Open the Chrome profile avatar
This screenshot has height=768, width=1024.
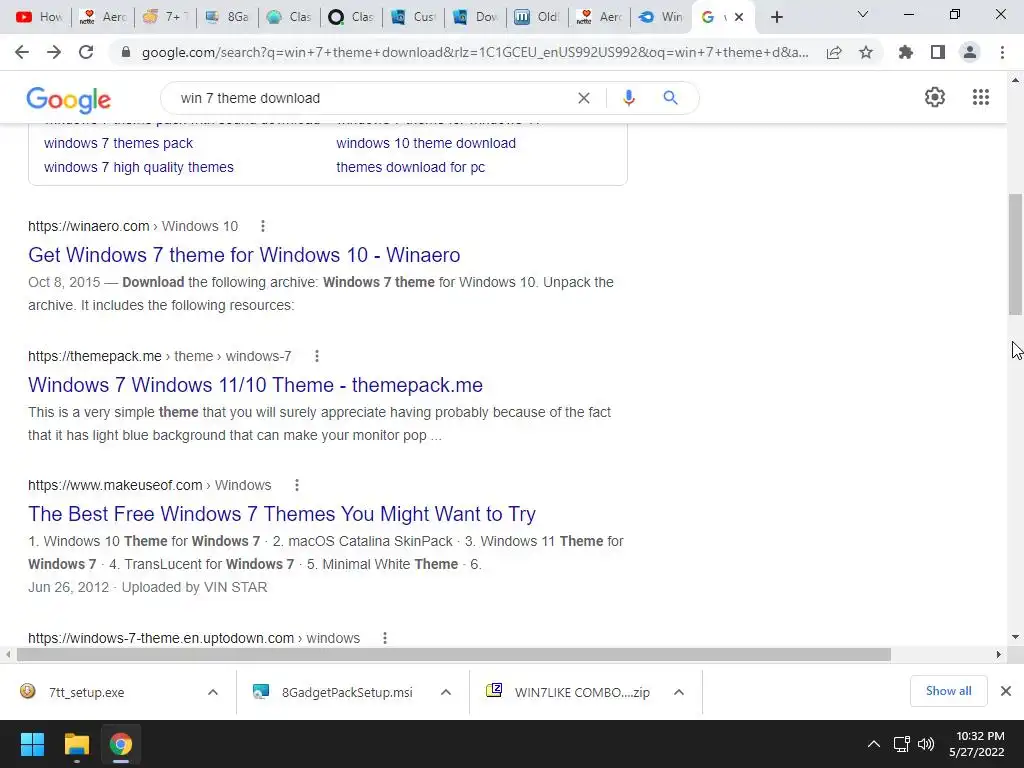point(970,52)
